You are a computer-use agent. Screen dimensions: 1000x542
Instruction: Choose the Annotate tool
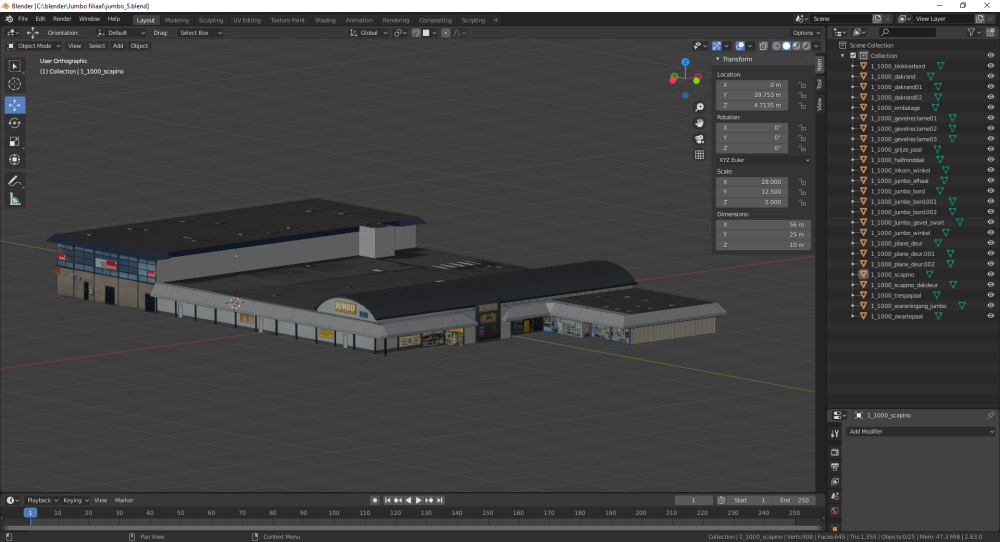[15, 180]
